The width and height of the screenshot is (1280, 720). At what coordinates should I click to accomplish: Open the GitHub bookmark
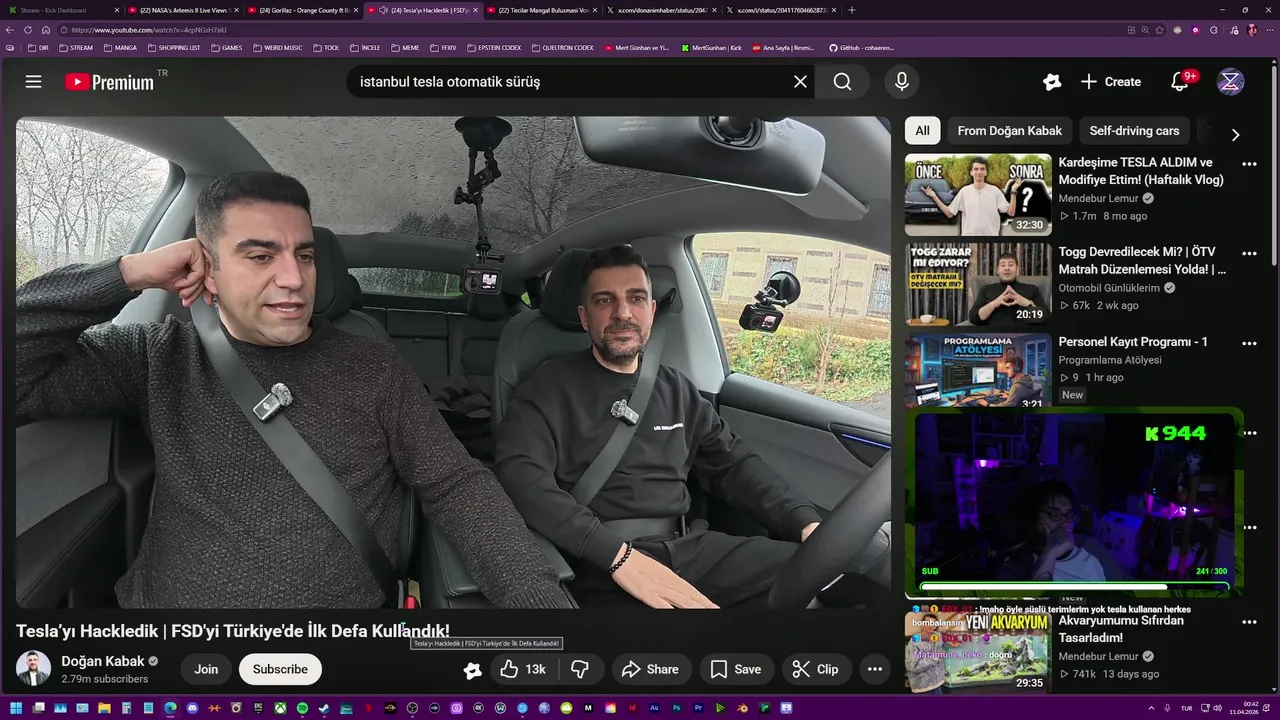tap(861, 47)
